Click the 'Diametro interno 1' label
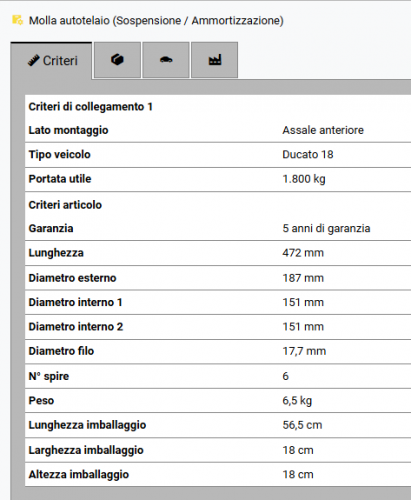Image resolution: width=411 pixels, height=500 pixels. [x=75, y=302]
